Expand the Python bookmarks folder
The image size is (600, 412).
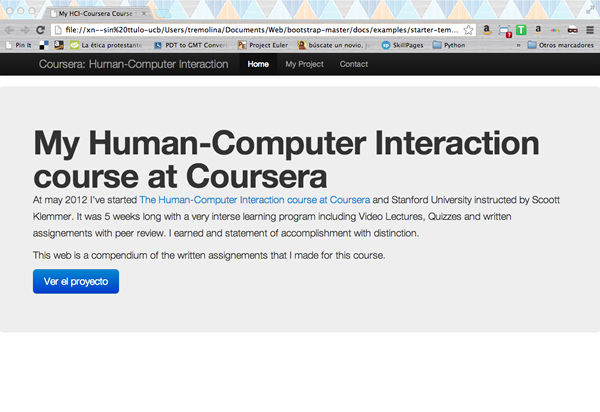[x=449, y=45]
